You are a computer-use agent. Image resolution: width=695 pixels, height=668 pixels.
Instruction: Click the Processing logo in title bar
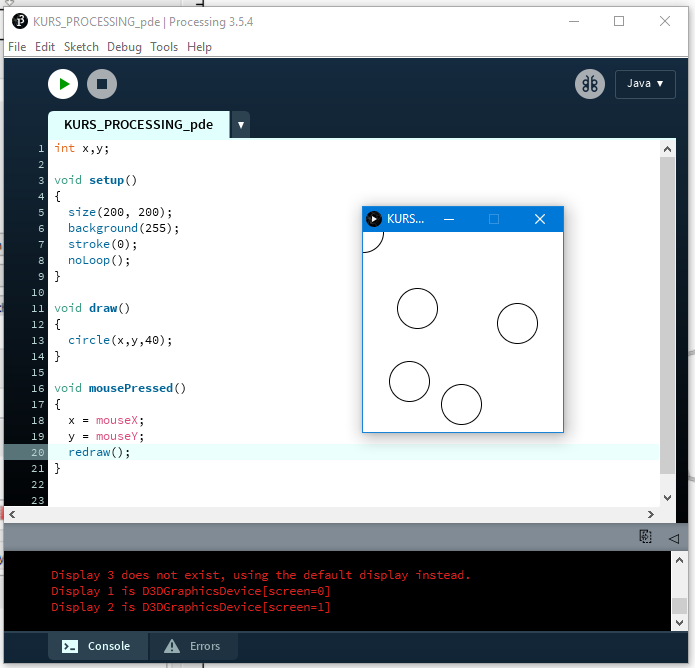[20, 21]
